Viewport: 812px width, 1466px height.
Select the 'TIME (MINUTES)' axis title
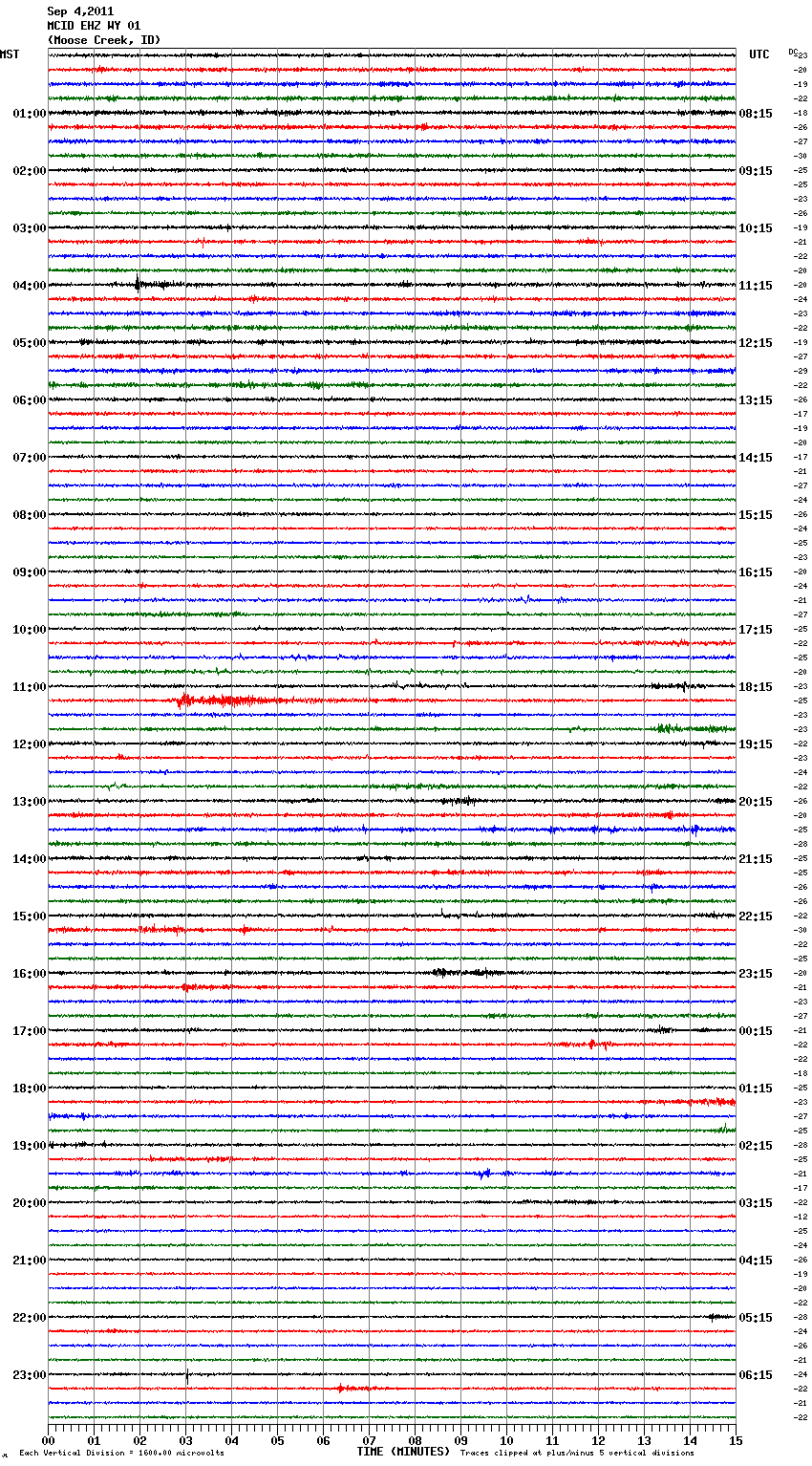403,1451
